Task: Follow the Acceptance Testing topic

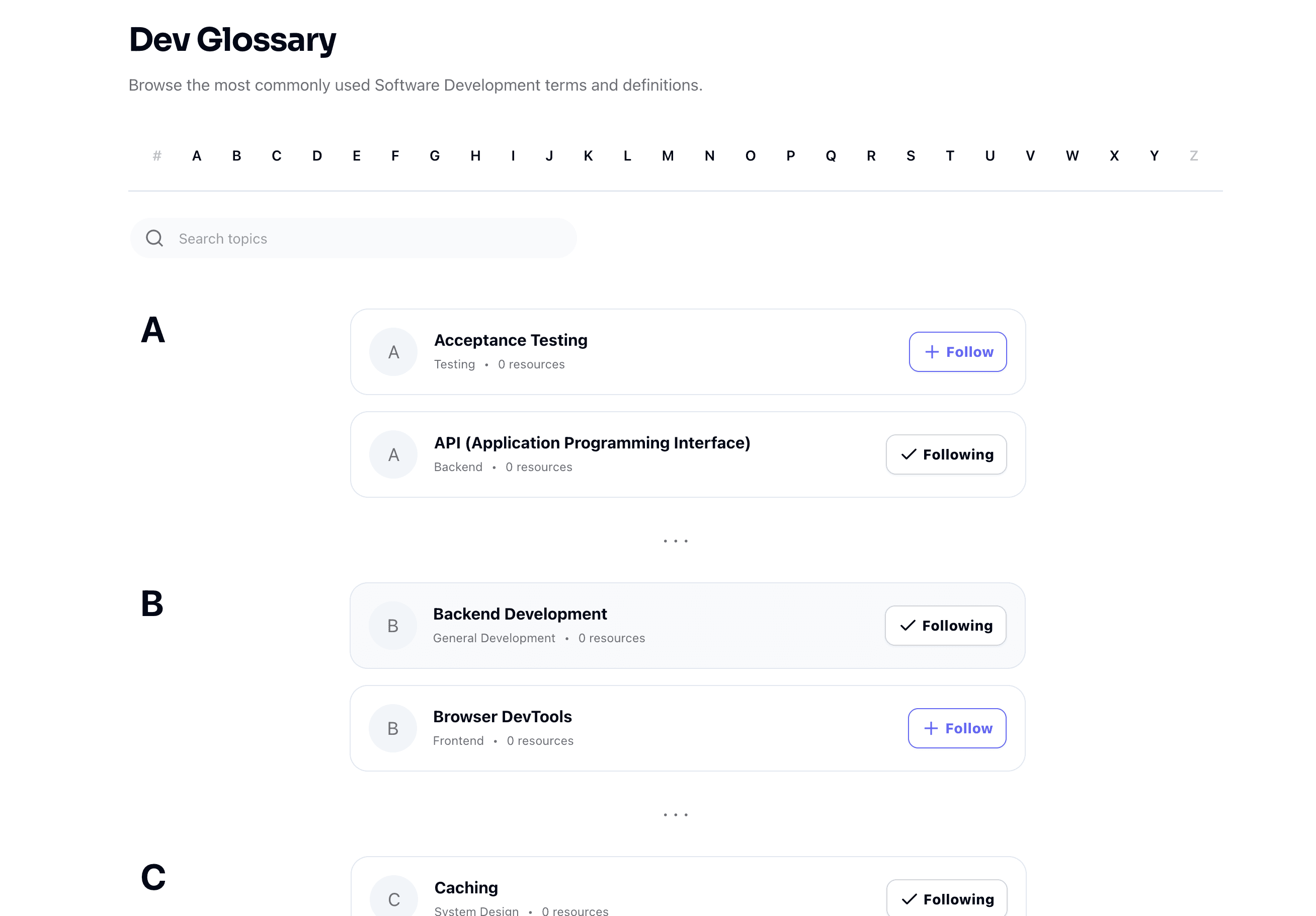Action: tap(957, 352)
